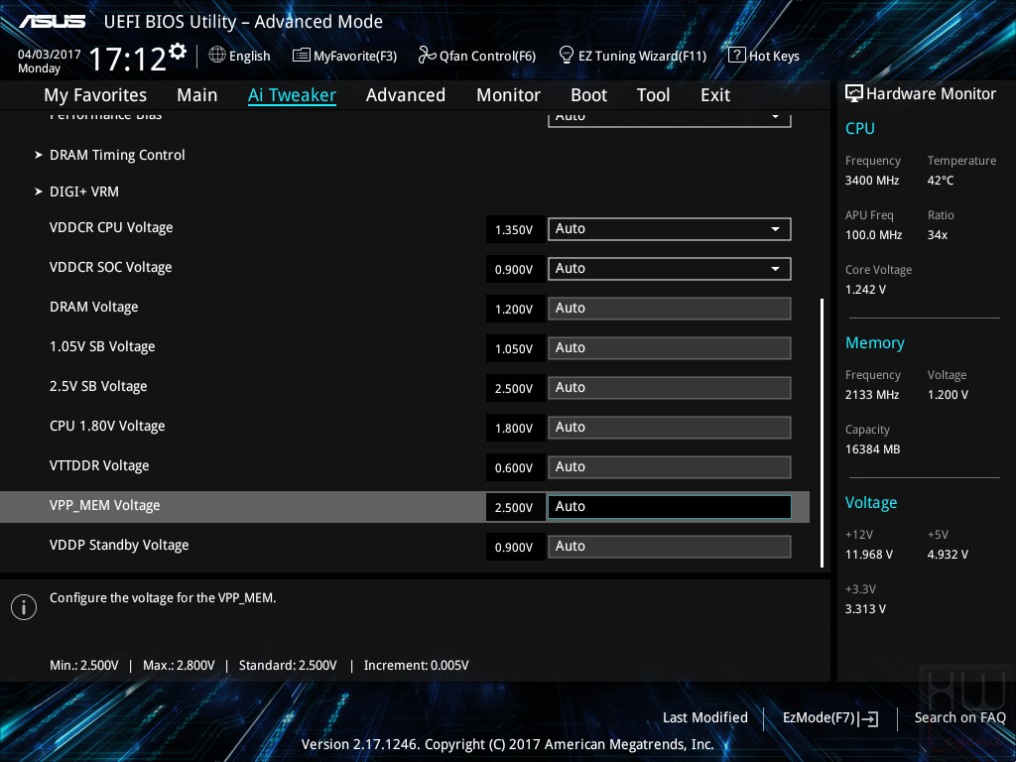Viewport: 1016px width, 762px height.
Task: Select the Exit tab
Action: coord(715,95)
